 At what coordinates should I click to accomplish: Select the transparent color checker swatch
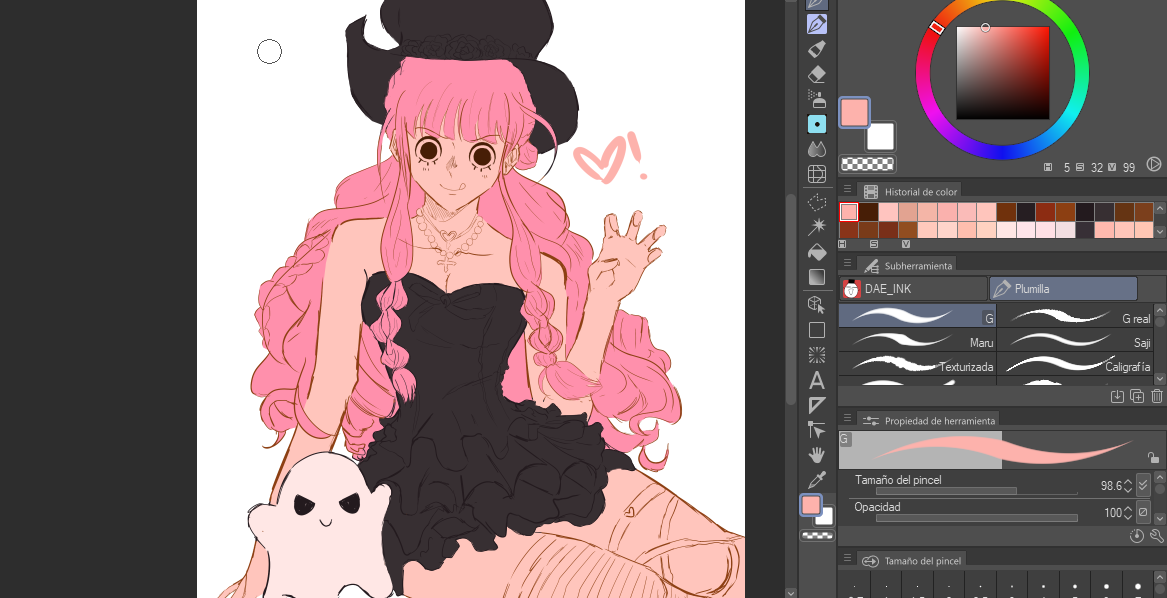(867, 164)
